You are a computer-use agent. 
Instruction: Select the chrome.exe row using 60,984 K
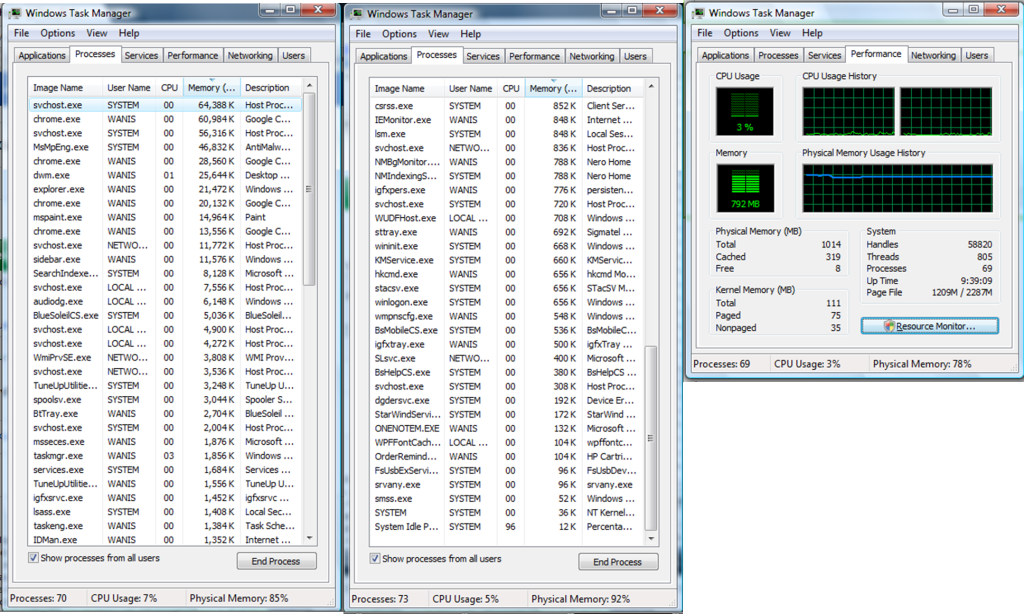165,119
